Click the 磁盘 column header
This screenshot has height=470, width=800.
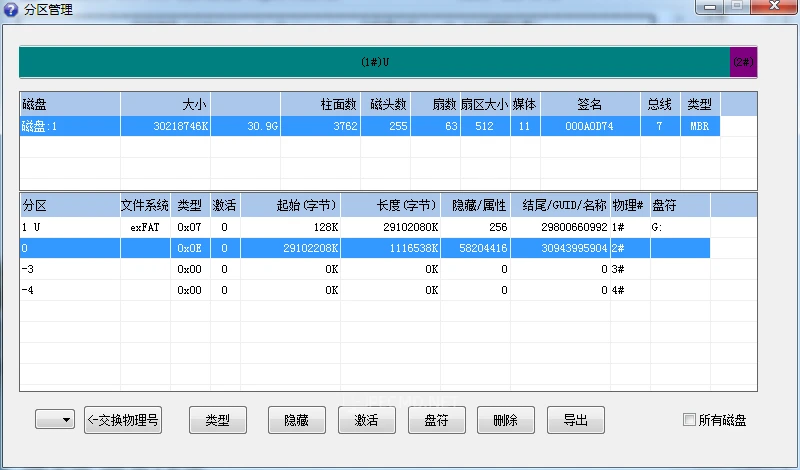coord(70,104)
